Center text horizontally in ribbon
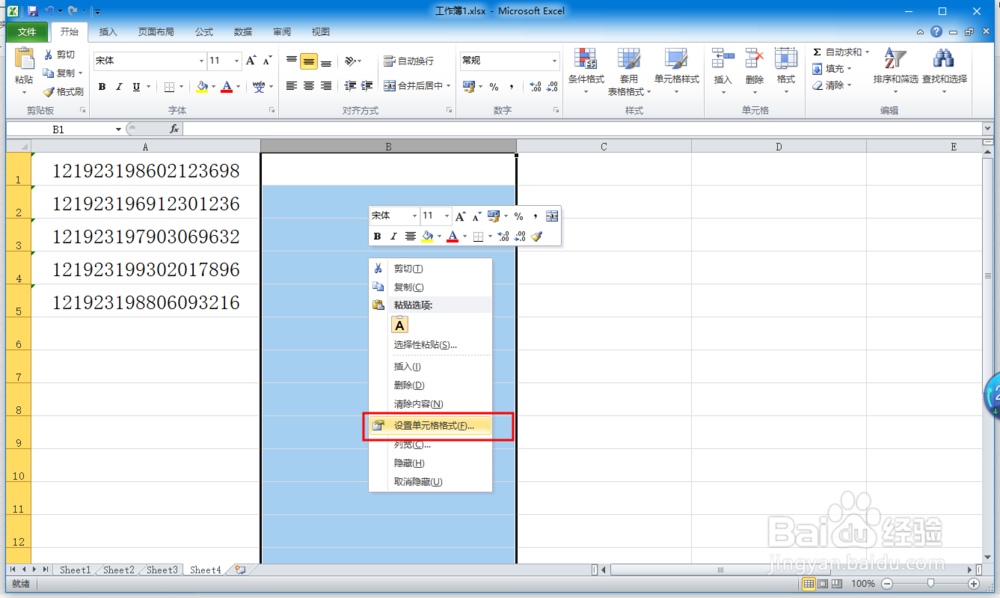Image resolution: width=1000 pixels, height=598 pixels. [309, 86]
